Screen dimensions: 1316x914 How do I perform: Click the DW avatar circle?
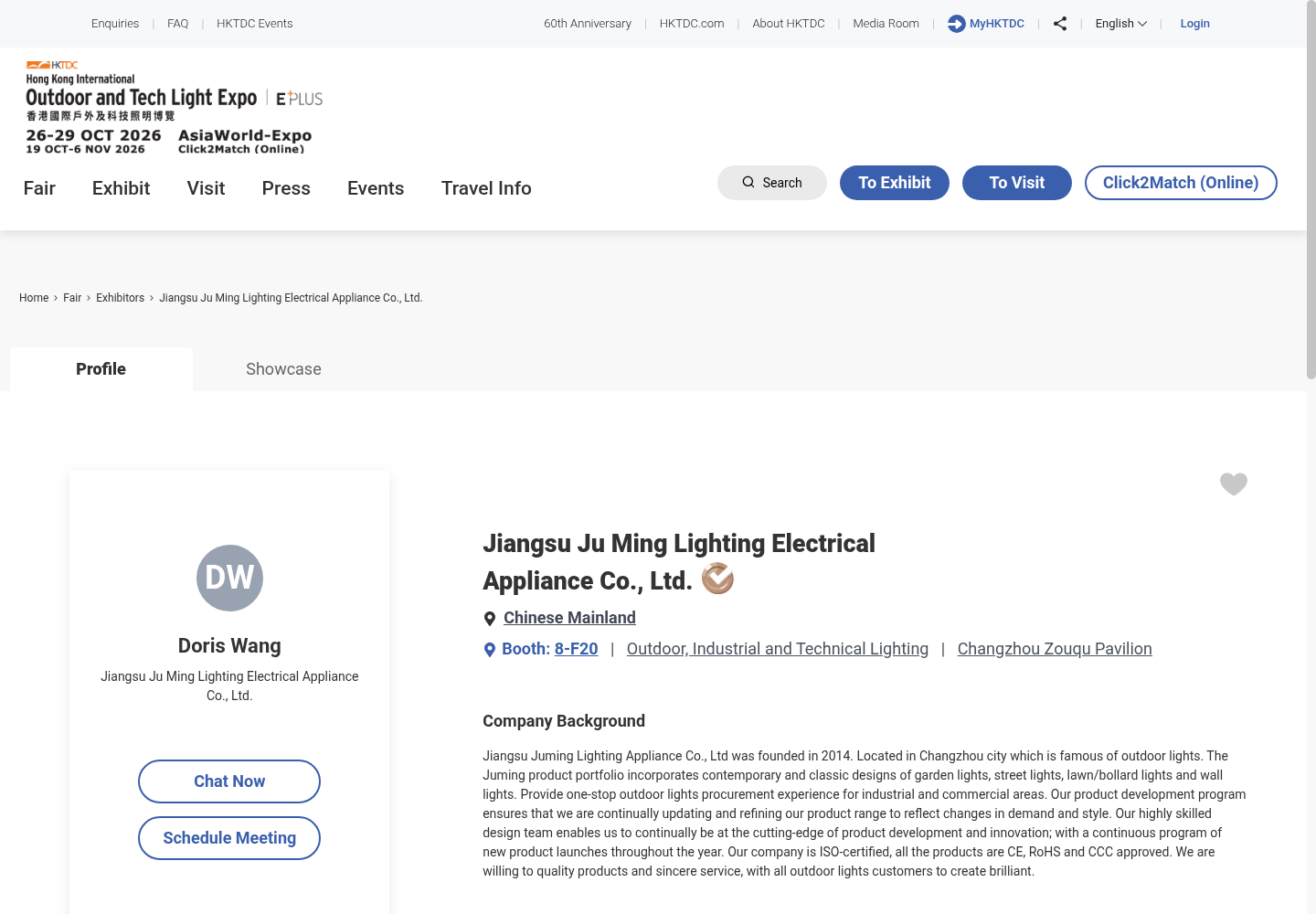[229, 578]
